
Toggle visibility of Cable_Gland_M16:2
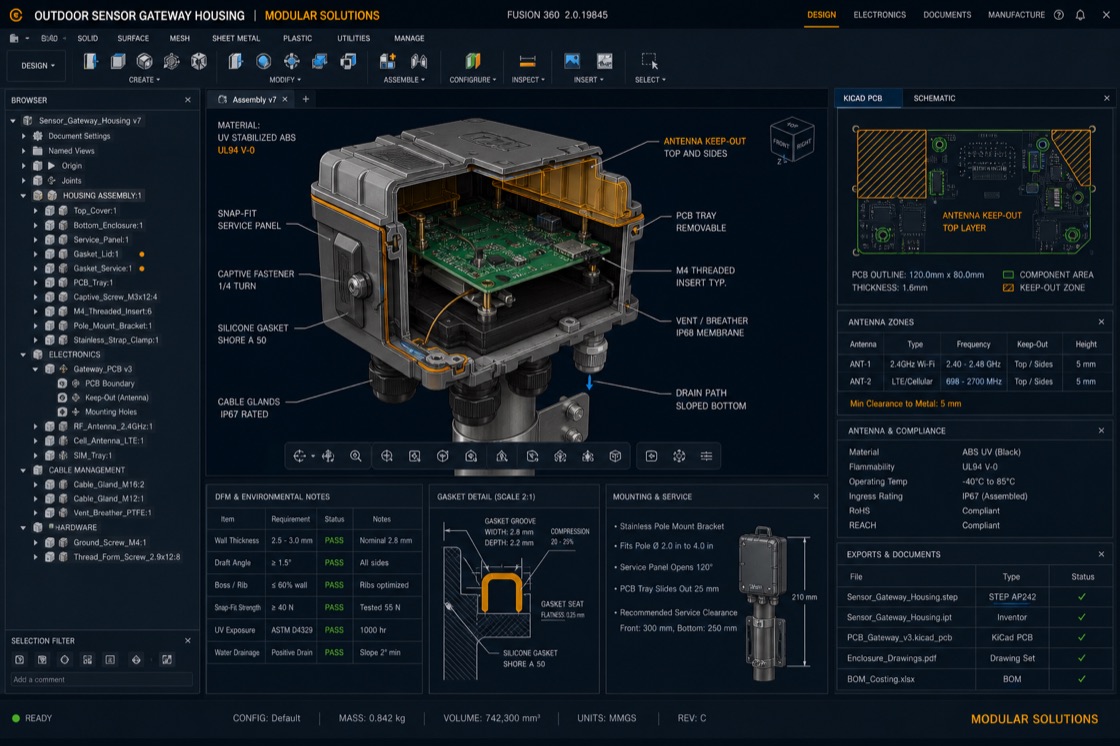click(50, 484)
